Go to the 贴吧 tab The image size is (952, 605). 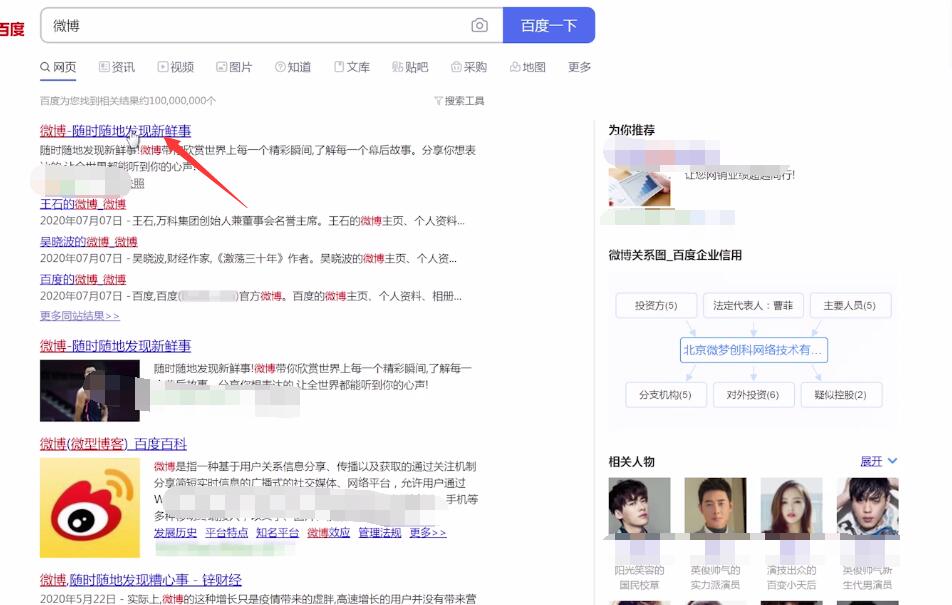(x=410, y=67)
